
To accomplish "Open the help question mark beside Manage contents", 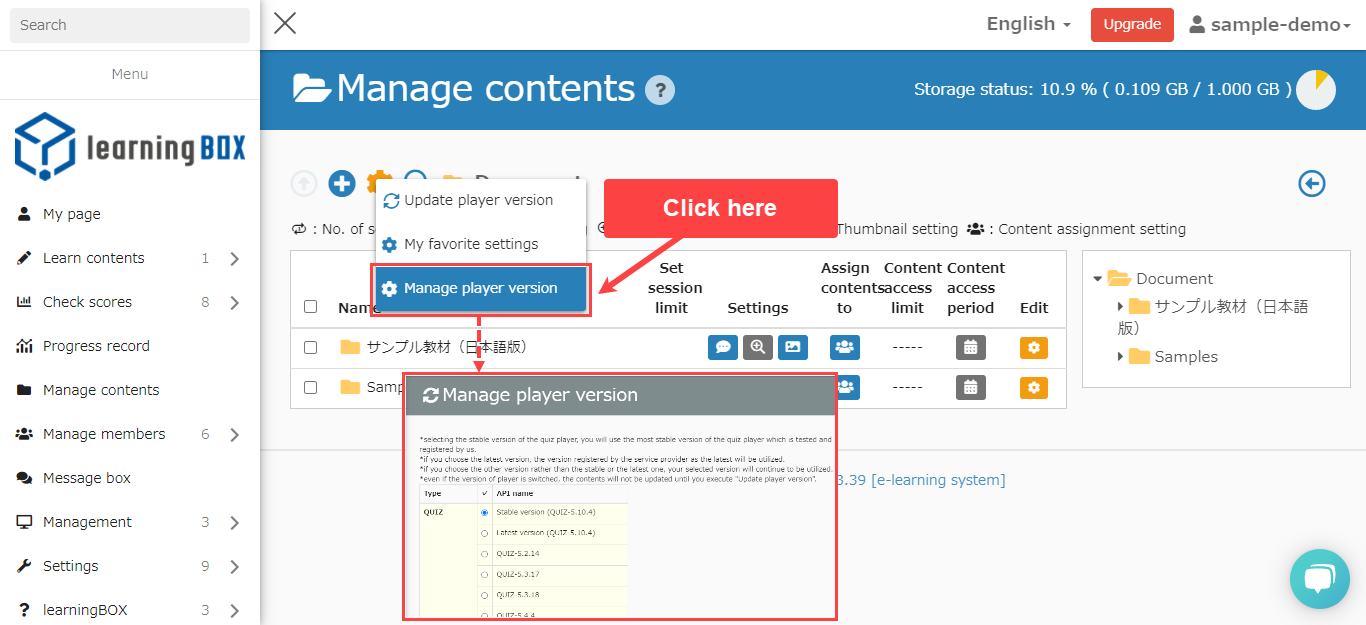I will click(660, 90).
